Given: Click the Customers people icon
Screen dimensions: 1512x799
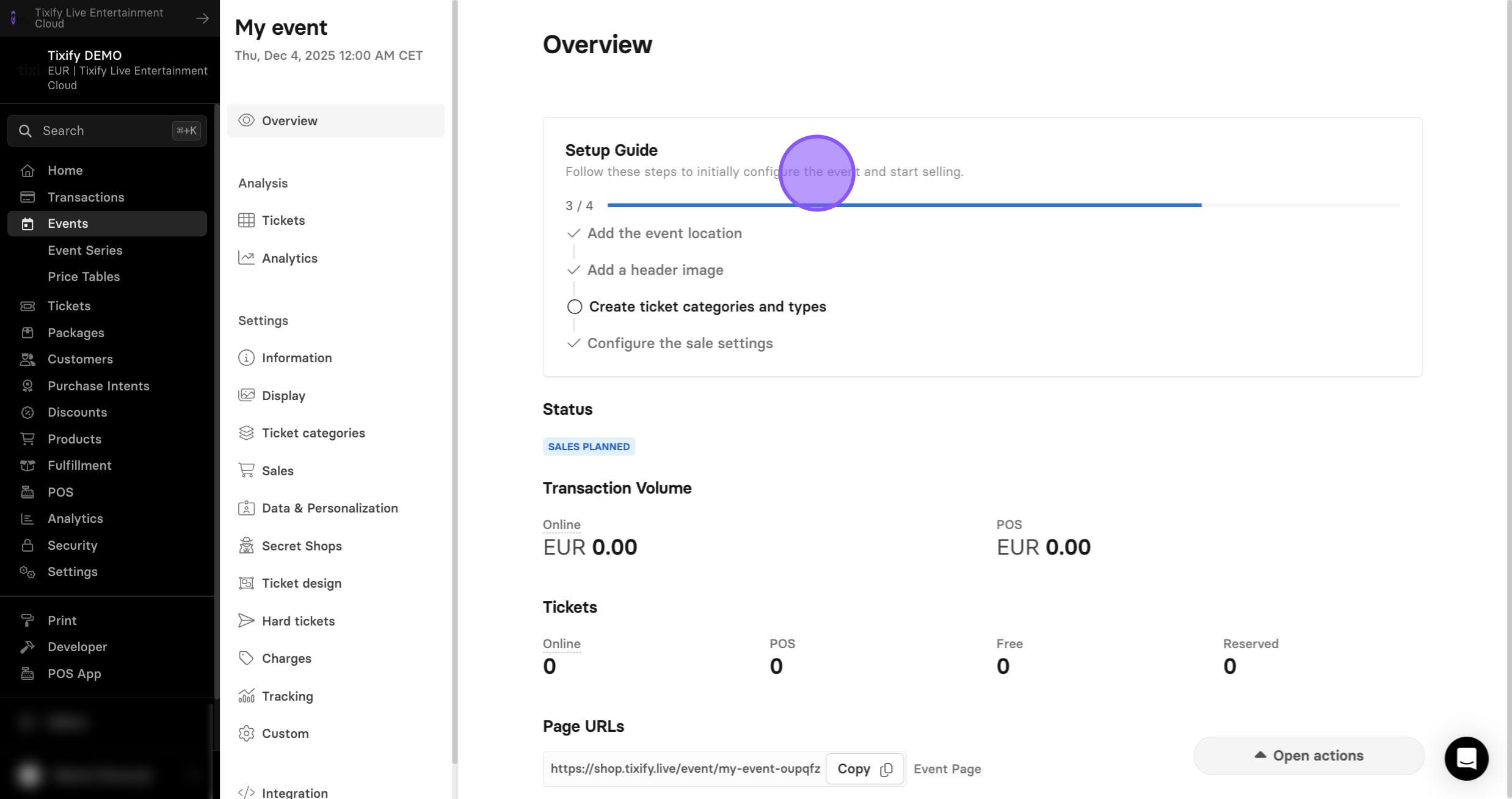Looking at the screenshot, I should click(x=27, y=359).
